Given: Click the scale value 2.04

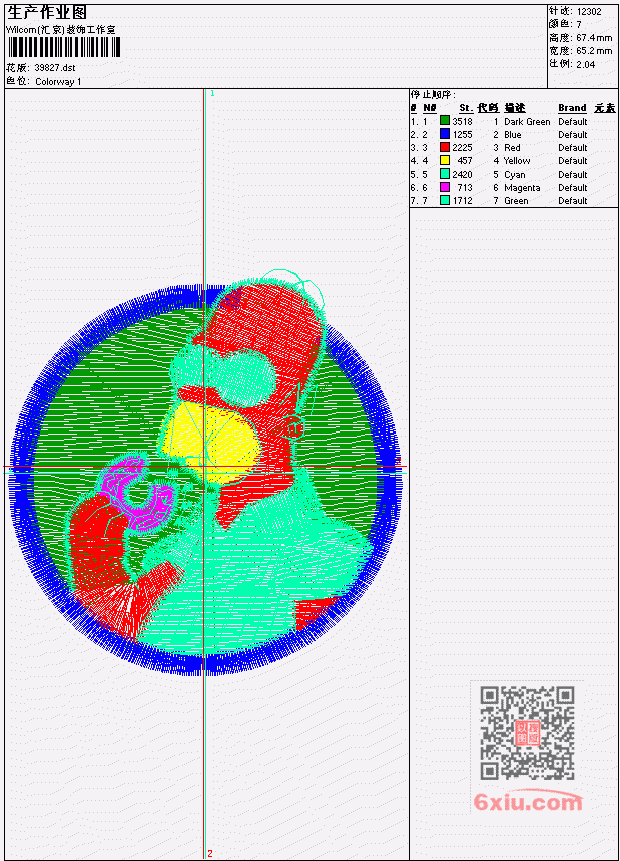Looking at the screenshot, I should [x=586, y=64].
